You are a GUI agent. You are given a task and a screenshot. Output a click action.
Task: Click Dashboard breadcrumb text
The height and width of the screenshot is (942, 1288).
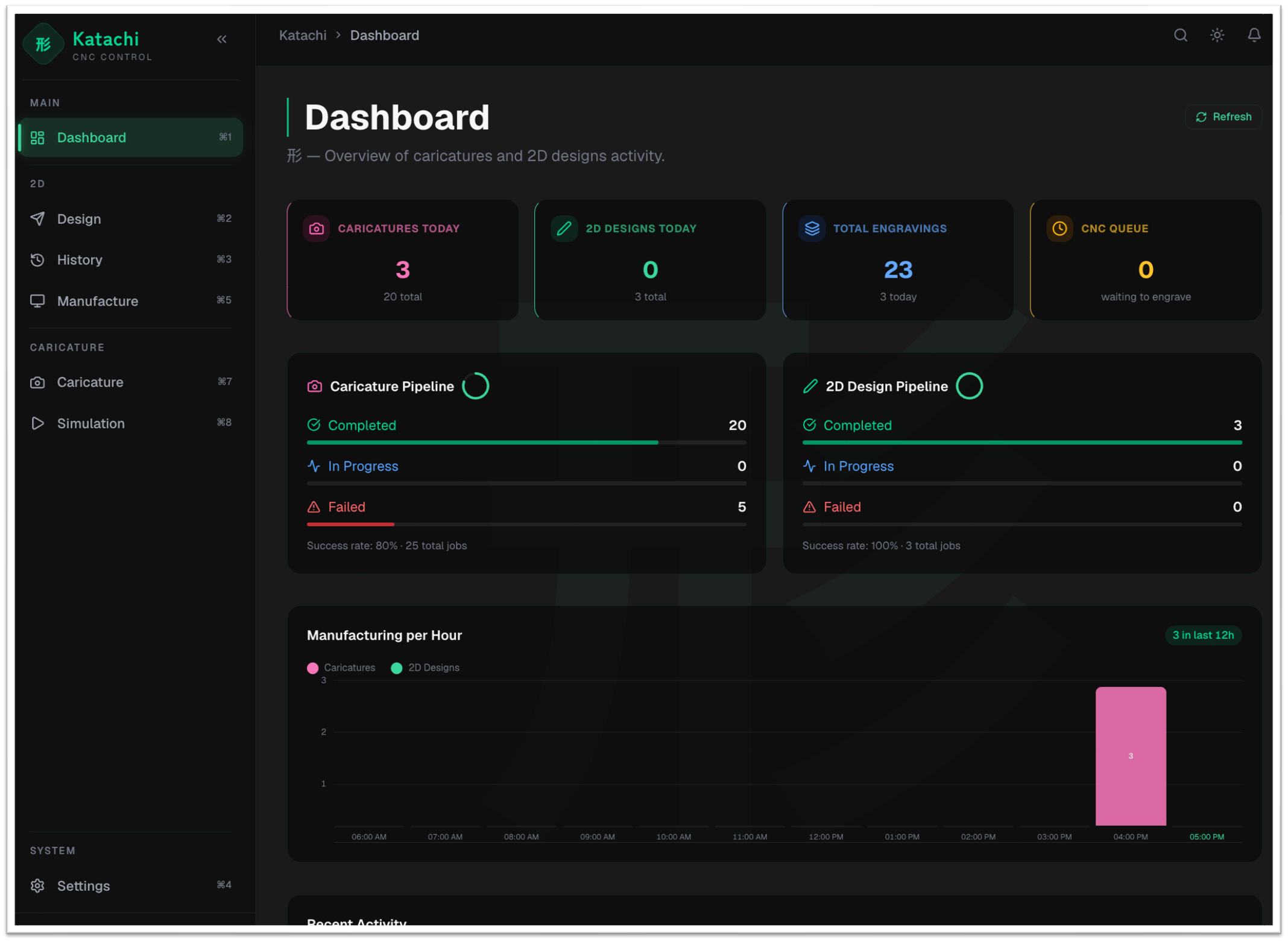(x=385, y=36)
